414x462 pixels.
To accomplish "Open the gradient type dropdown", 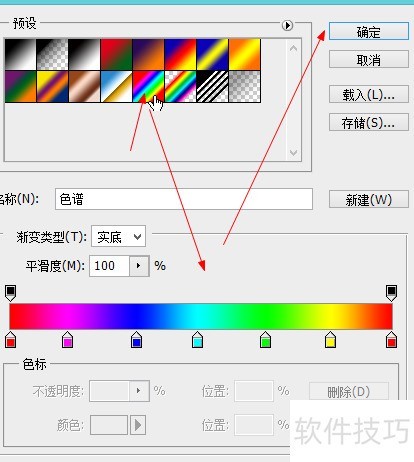I will coord(118,237).
